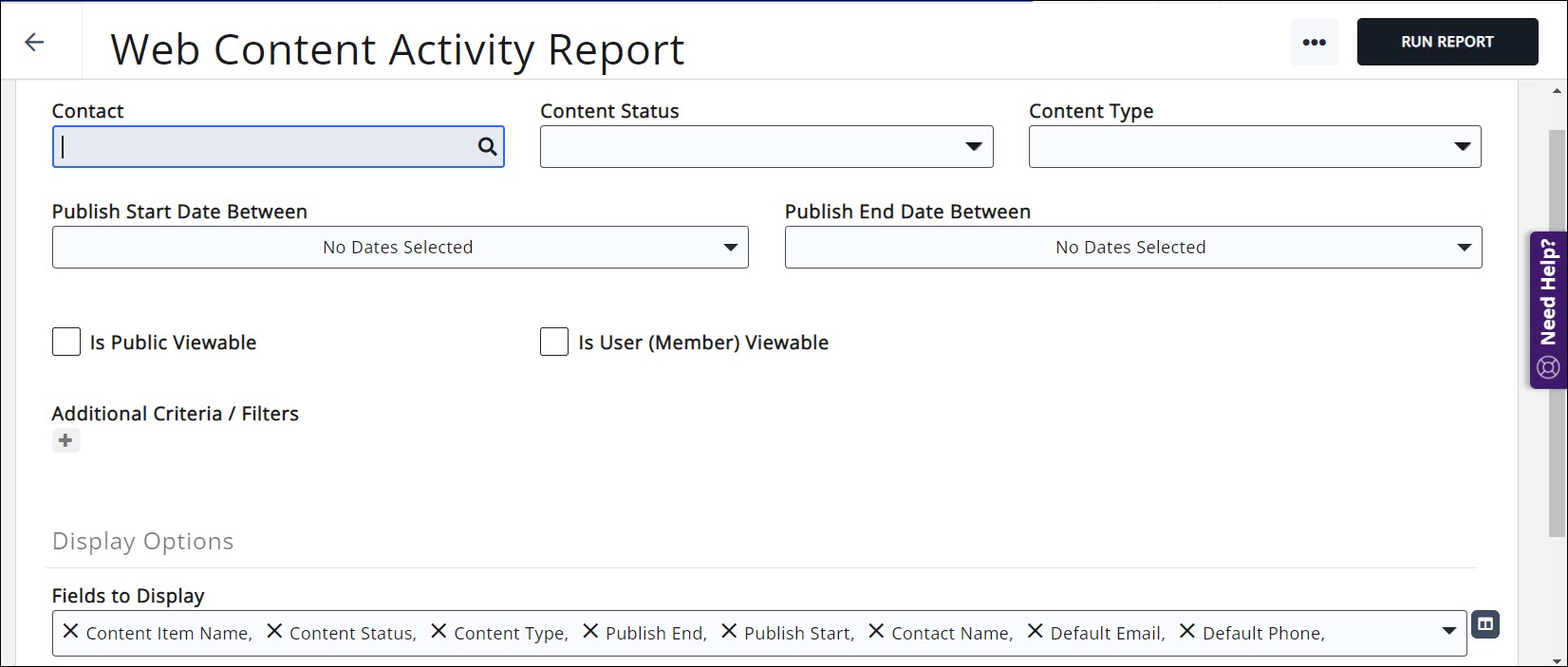The width and height of the screenshot is (1568, 667).
Task: Open Publish End Date Between picker
Action: click(x=1132, y=247)
